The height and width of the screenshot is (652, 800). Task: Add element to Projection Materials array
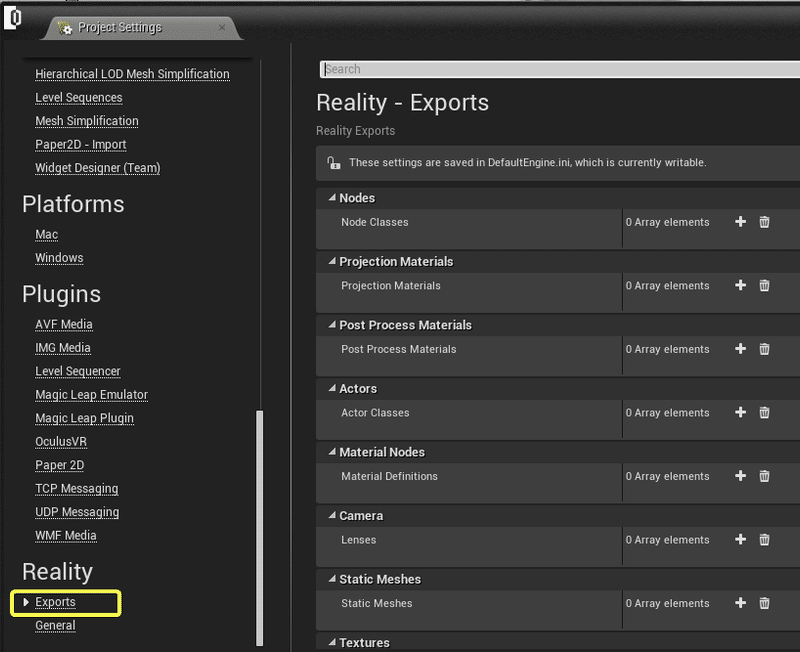[x=740, y=285]
